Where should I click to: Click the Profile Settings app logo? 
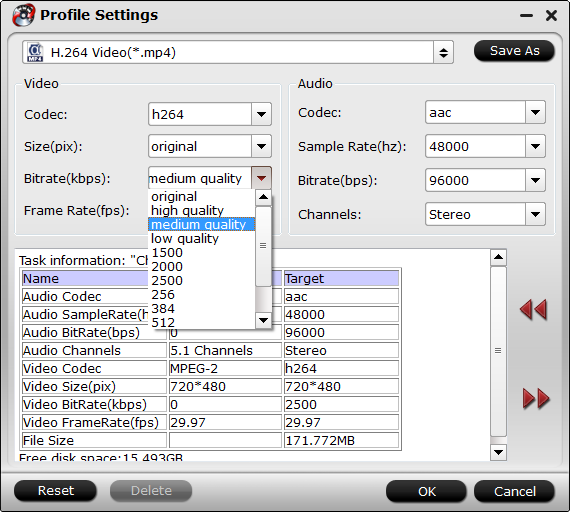(24, 15)
